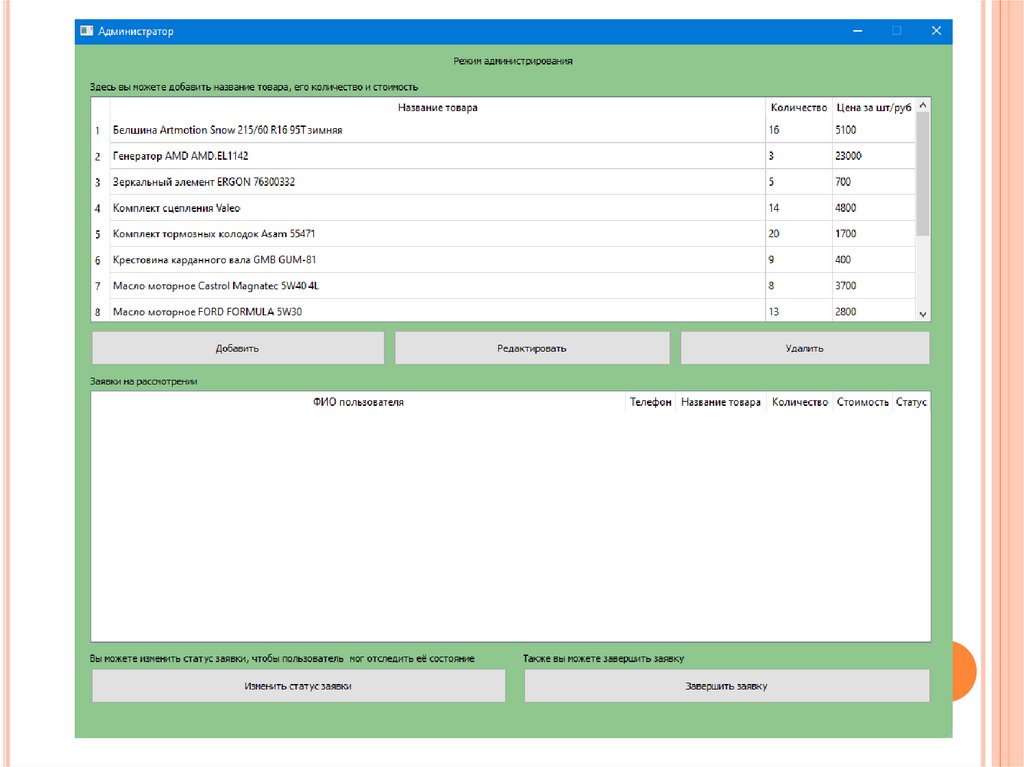Image resolution: width=1024 pixels, height=767 pixels.
Task: Click the Добавить button
Action: tap(237, 349)
